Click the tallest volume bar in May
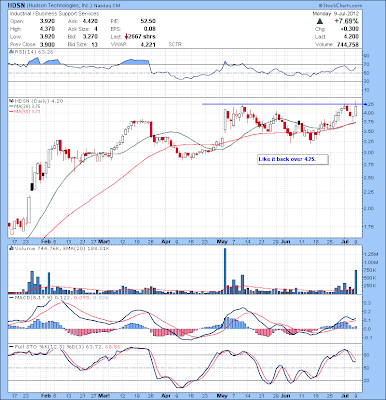386x400 pixels. (x=225, y=271)
